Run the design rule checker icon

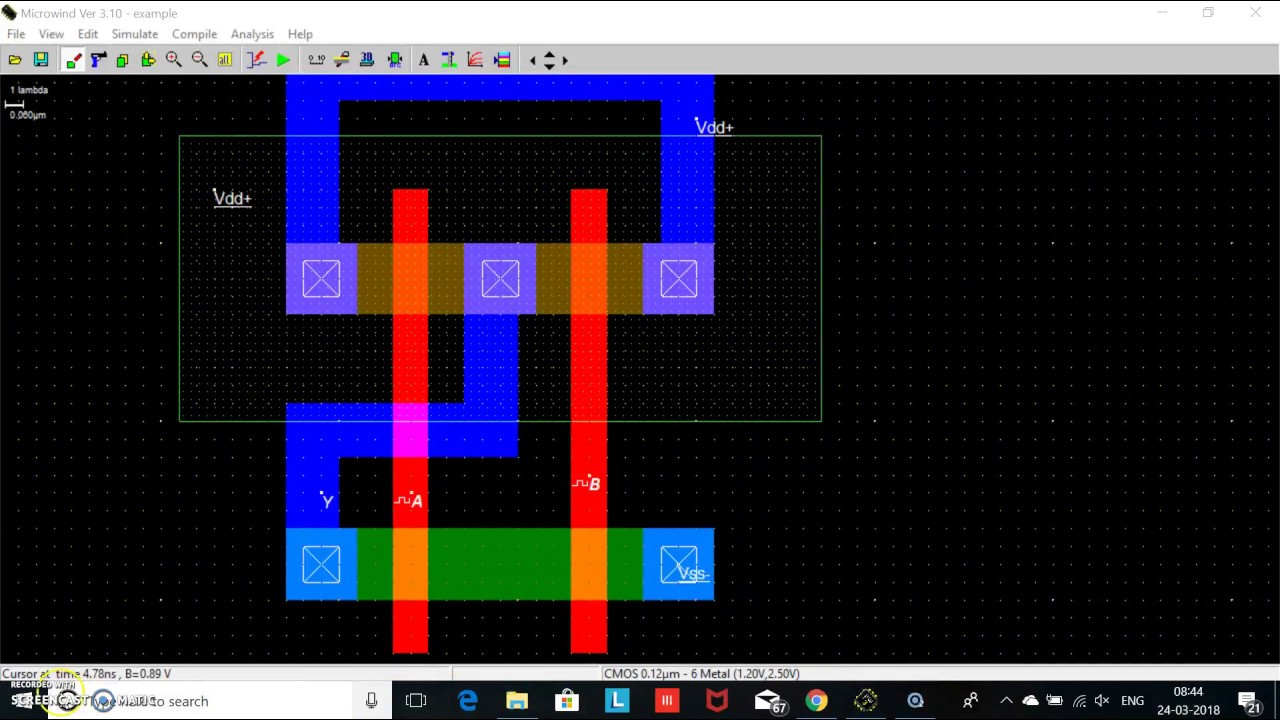(x=395, y=60)
